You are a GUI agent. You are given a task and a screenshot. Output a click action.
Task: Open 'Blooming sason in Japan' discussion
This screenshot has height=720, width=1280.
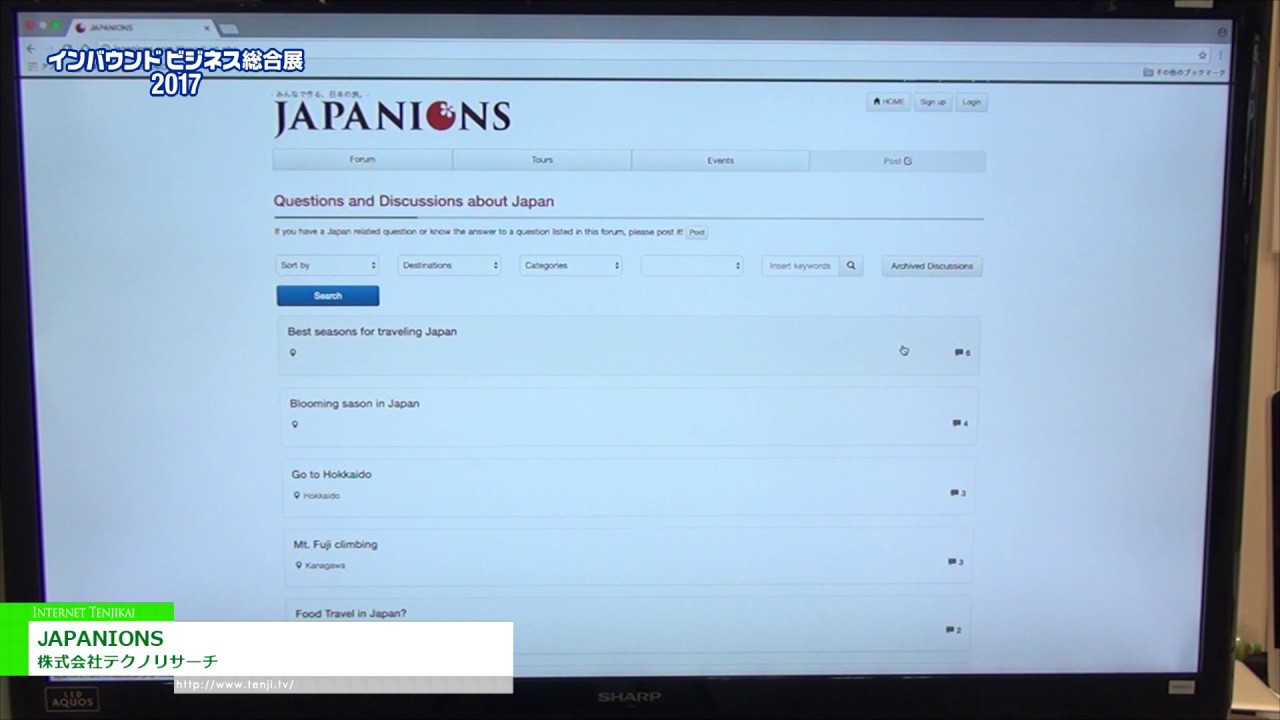tap(354, 403)
